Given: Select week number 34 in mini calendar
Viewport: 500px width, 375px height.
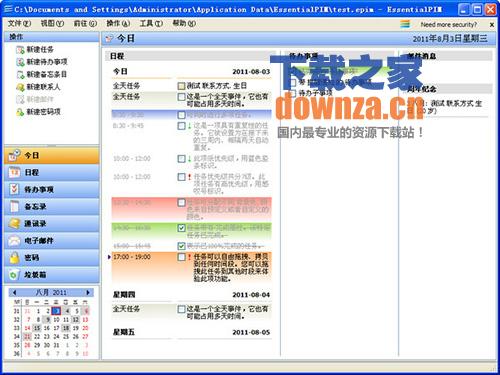Looking at the screenshot, I should point(17,337).
